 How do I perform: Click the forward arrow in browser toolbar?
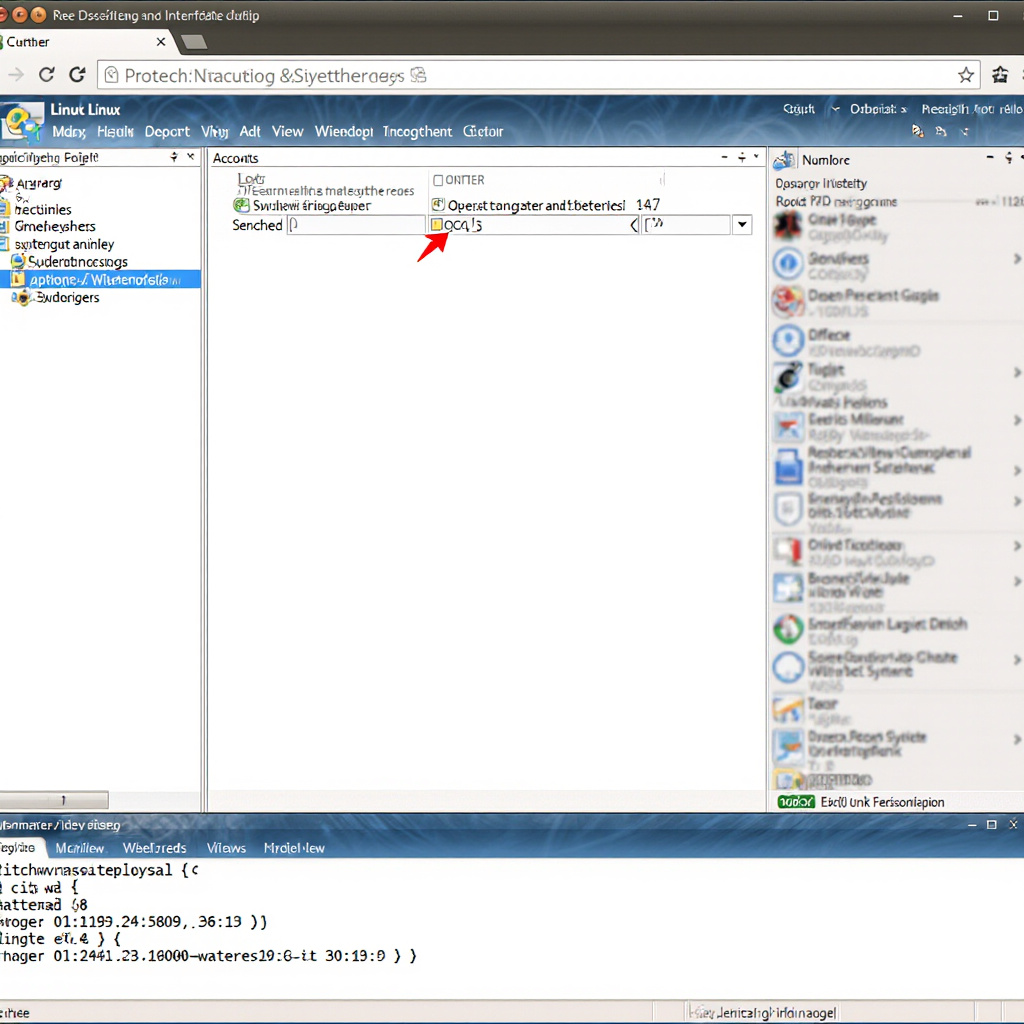[16, 75]
